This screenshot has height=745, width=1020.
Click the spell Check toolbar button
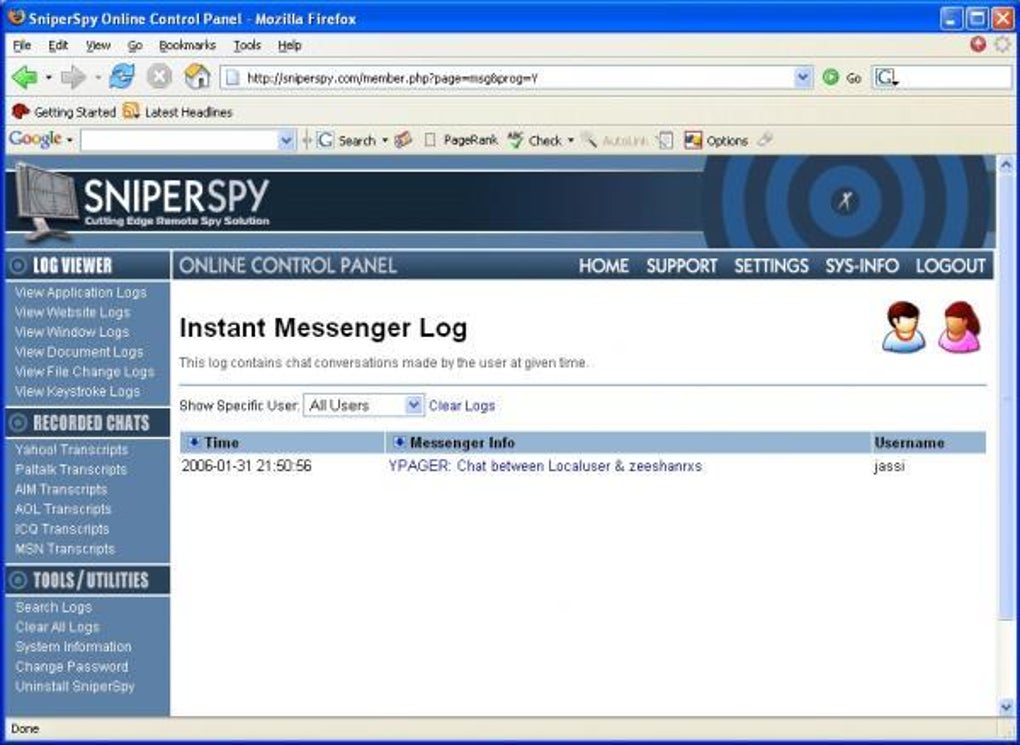534,140
